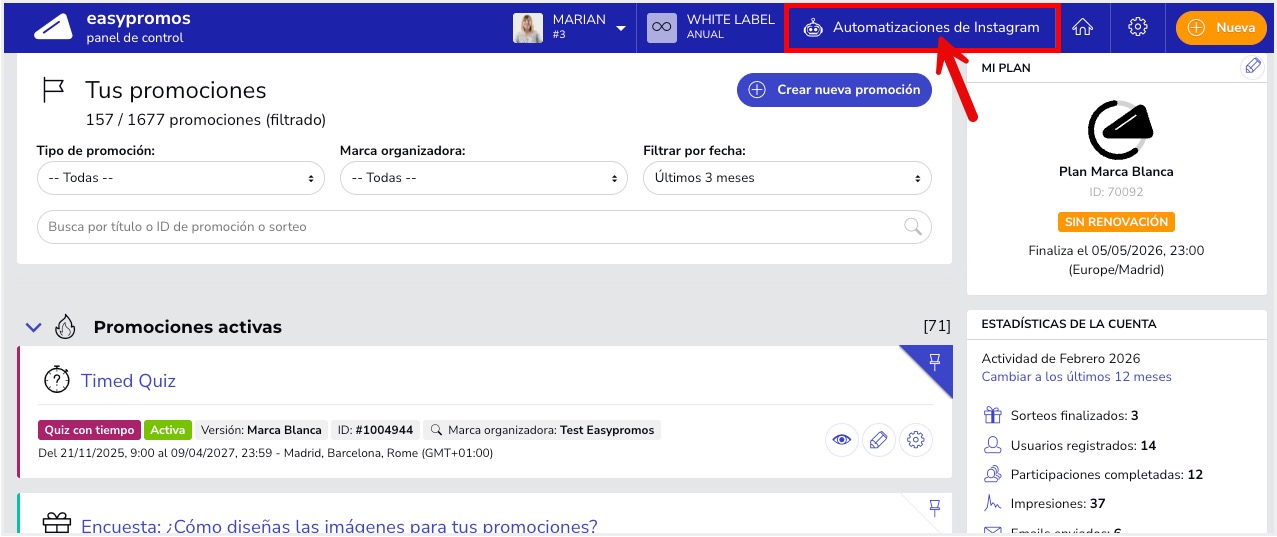Click the orange Nueva button
Viewport: 1277px width, 537px height.
(x=1220, y=28)
